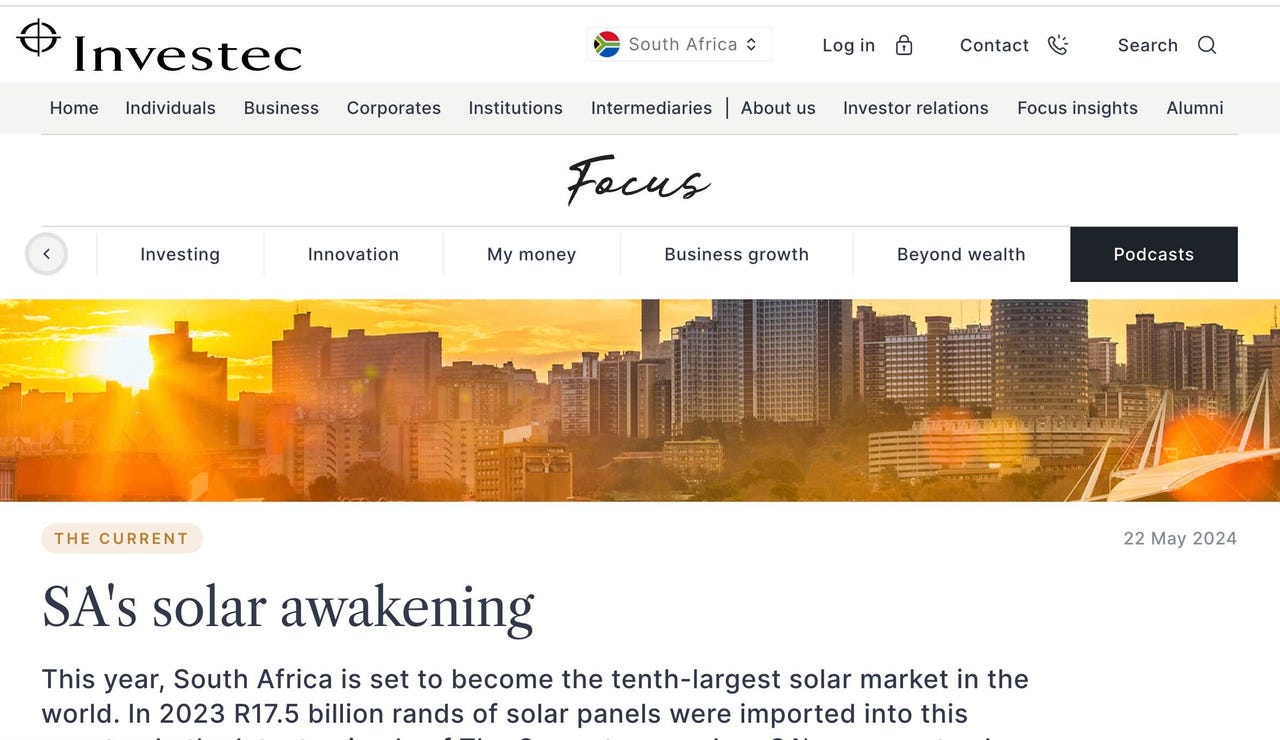The height and width of the screenshot is (740, 1280).
Task: Open the My money tab
Action: click(x=531, y=254)
